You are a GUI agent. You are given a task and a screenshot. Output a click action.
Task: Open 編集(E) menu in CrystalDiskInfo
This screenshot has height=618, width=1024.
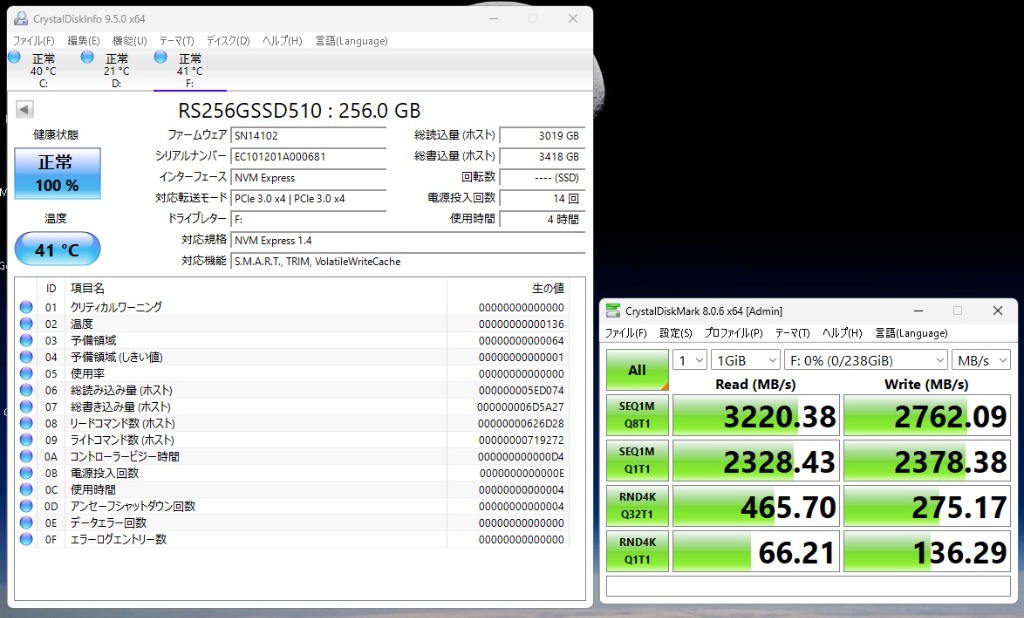tap(84, 41)
